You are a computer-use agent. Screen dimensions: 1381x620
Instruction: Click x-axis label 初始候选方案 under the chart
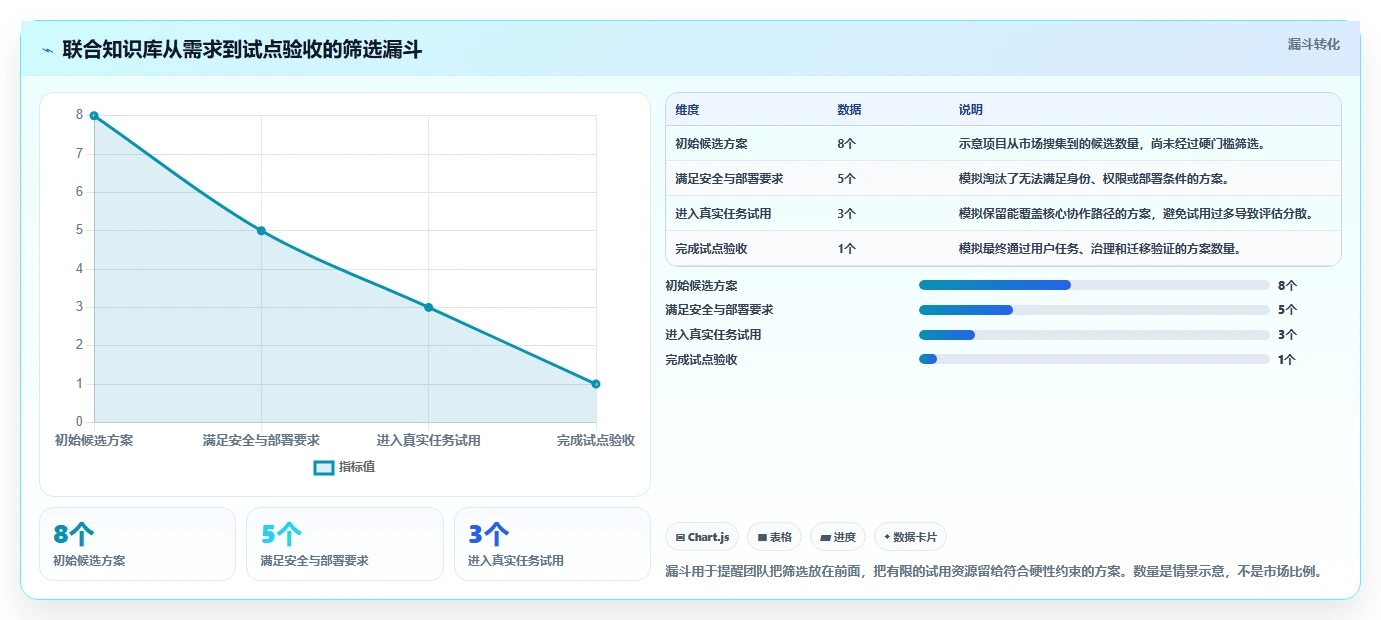click(x=94, y=440)
